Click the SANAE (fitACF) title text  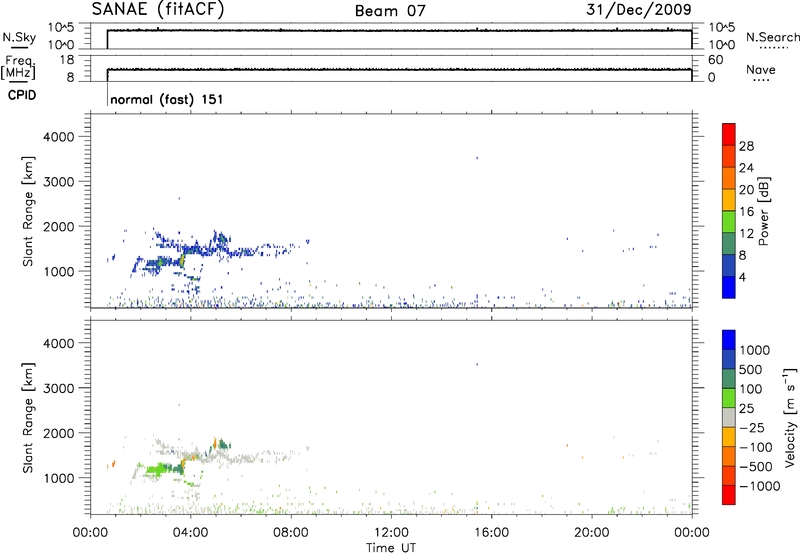tap(158, 10)
